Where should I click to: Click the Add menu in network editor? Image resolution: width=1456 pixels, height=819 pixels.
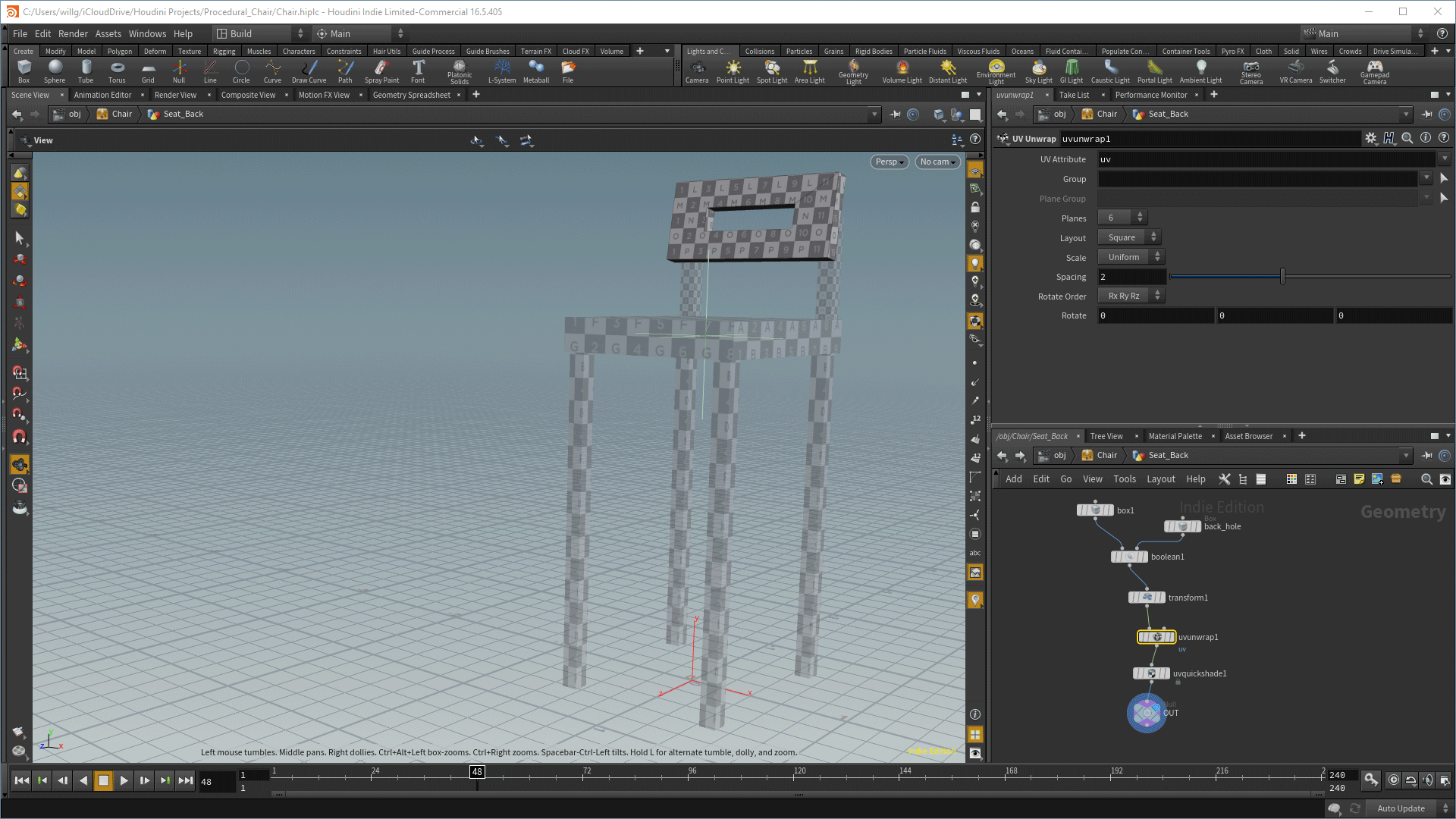(1013, 479)
